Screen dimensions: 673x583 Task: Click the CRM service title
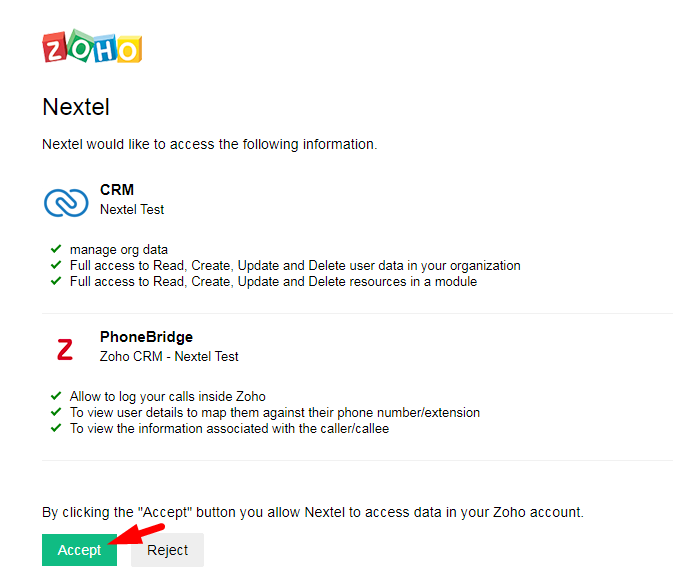coord(117,190)
